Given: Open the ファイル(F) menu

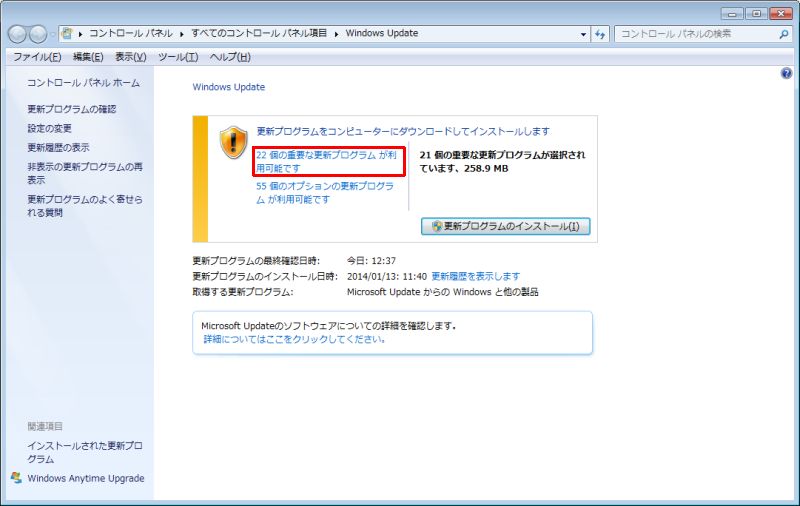Looking at the screenshot, I should coord(37,57).
